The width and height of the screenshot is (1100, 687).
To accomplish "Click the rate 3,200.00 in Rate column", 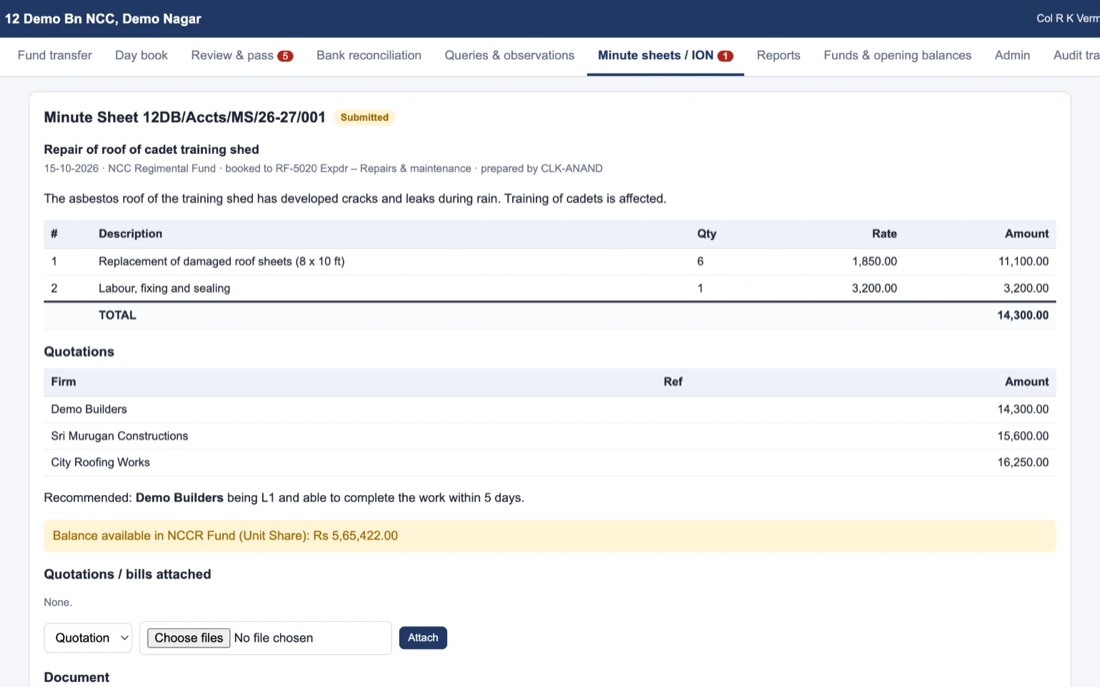I will pos(874,288).
